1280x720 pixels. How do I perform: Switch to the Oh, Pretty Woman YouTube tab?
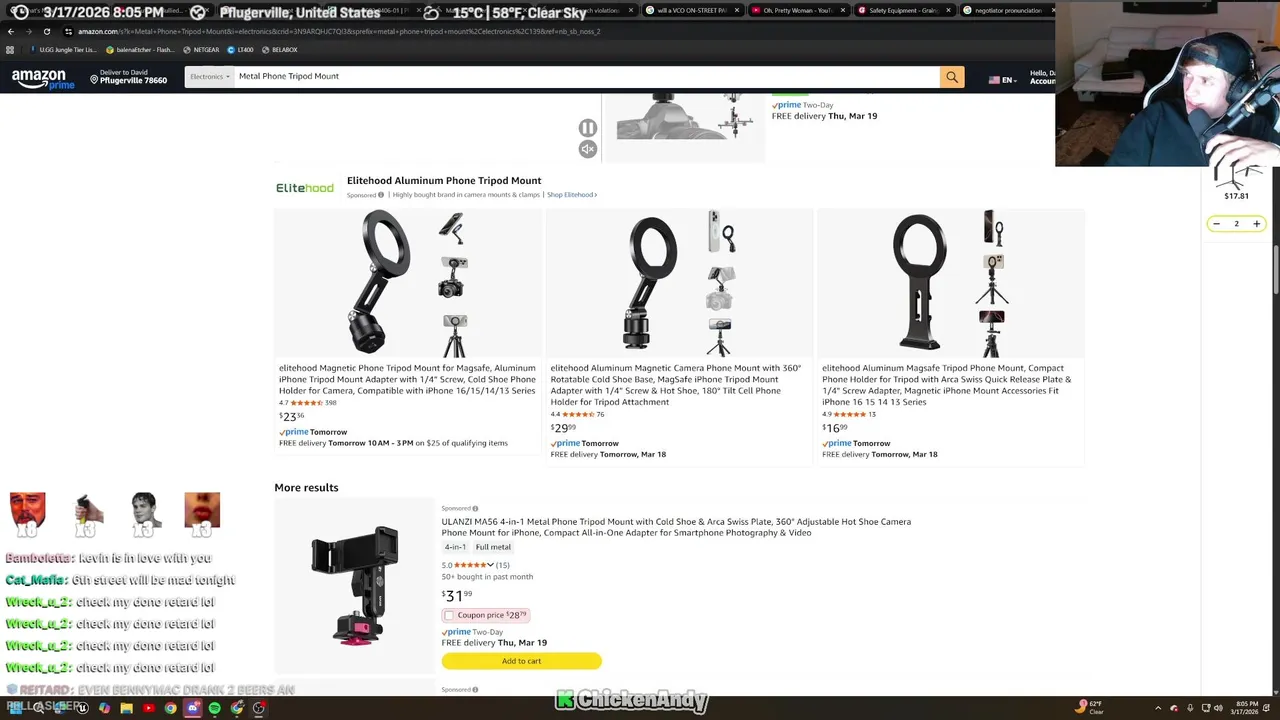795,10
